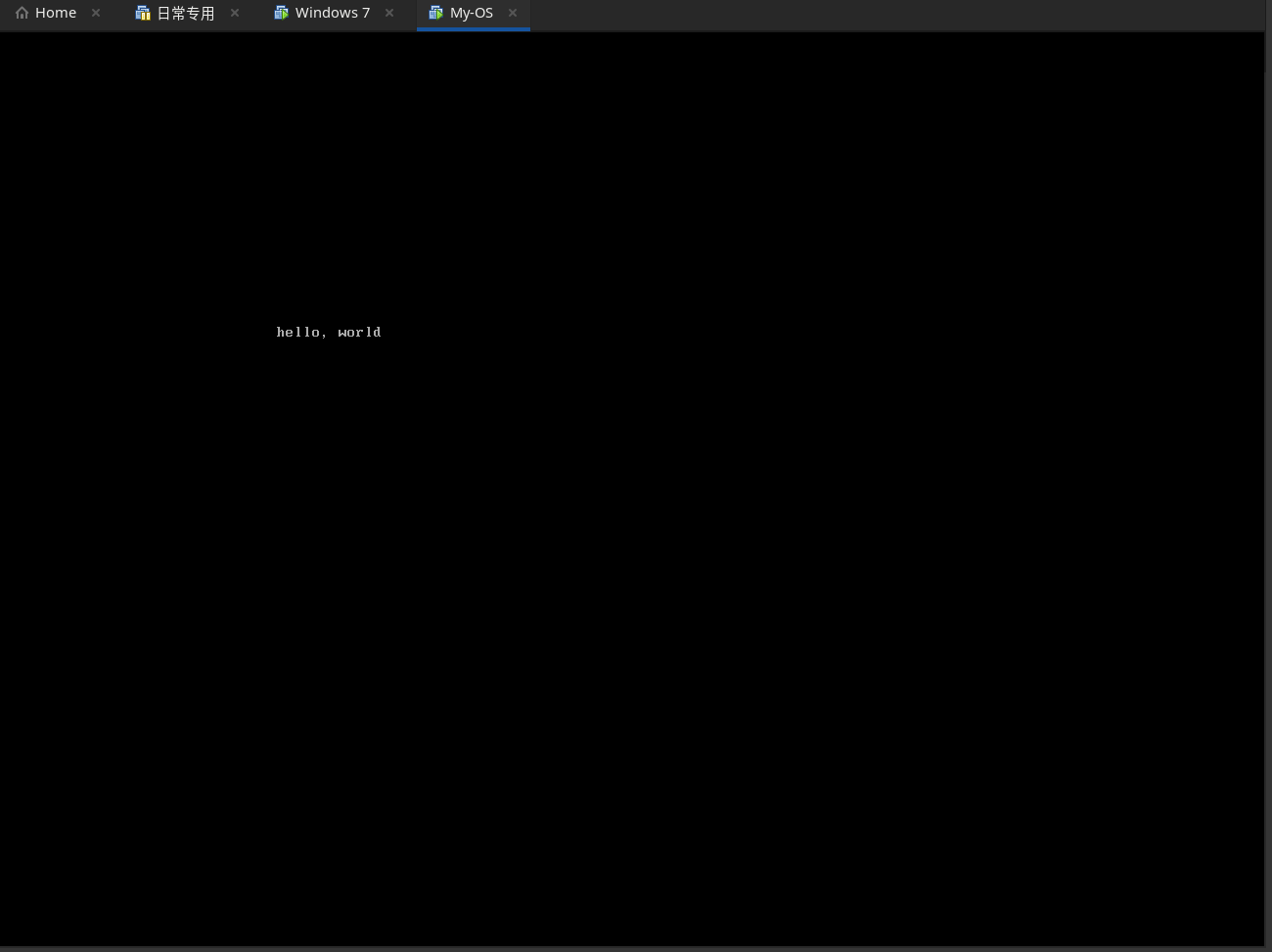Click the 'hello, world' text in VM console
Screen dimensions: 1272x952
[329, 333]
